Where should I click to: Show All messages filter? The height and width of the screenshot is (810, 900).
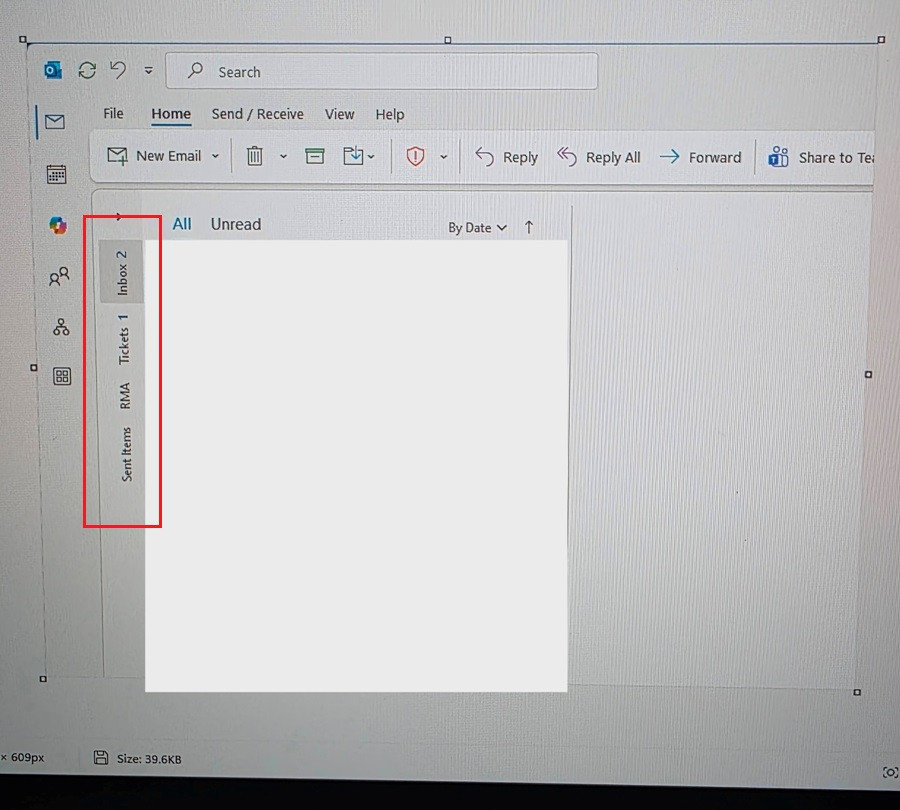click(x=182, y=224)
